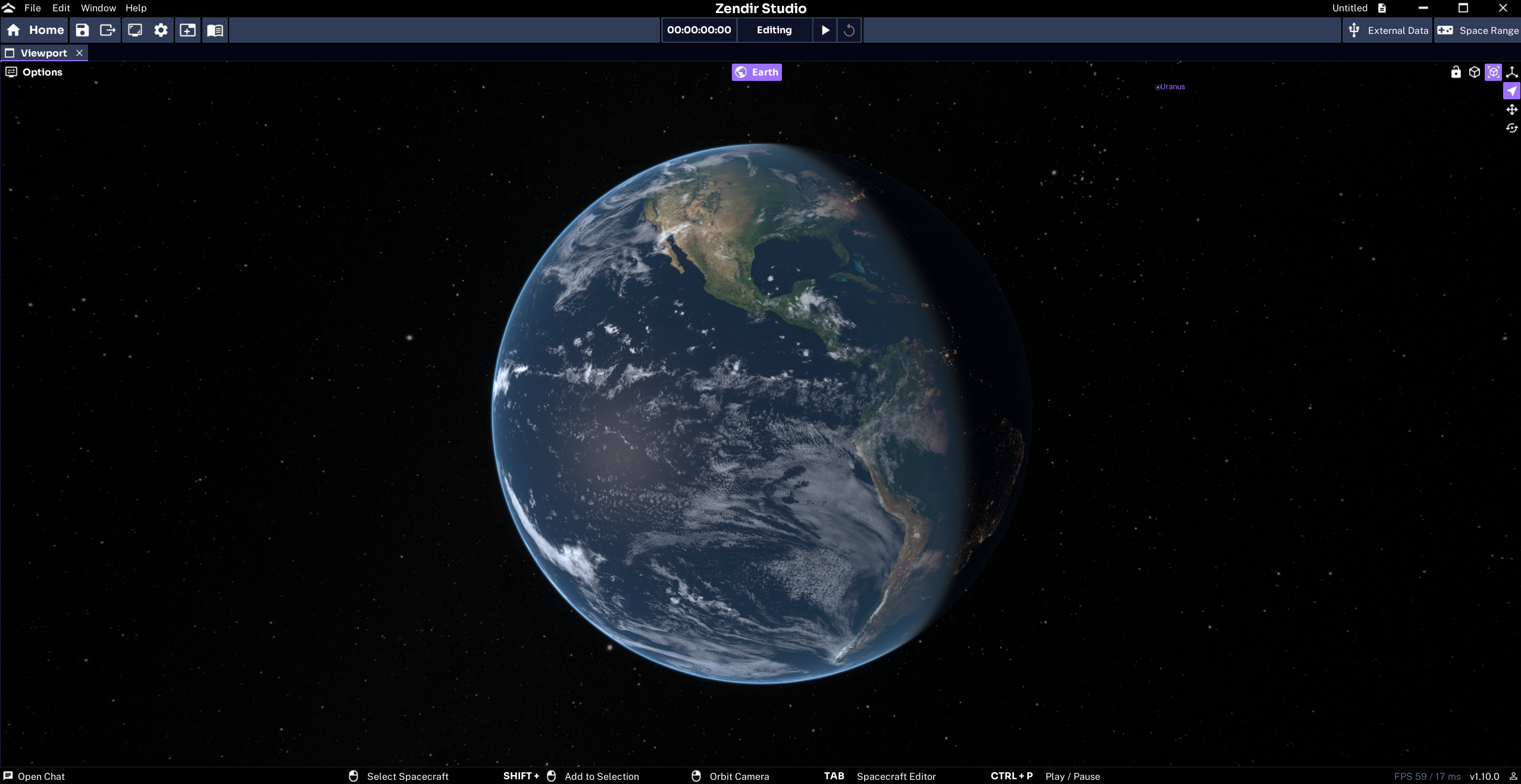Image resolution: width=1521 pixels, height=784 pixels.
Task: Save the simulation with the disk icon
Action: [82, 30]
